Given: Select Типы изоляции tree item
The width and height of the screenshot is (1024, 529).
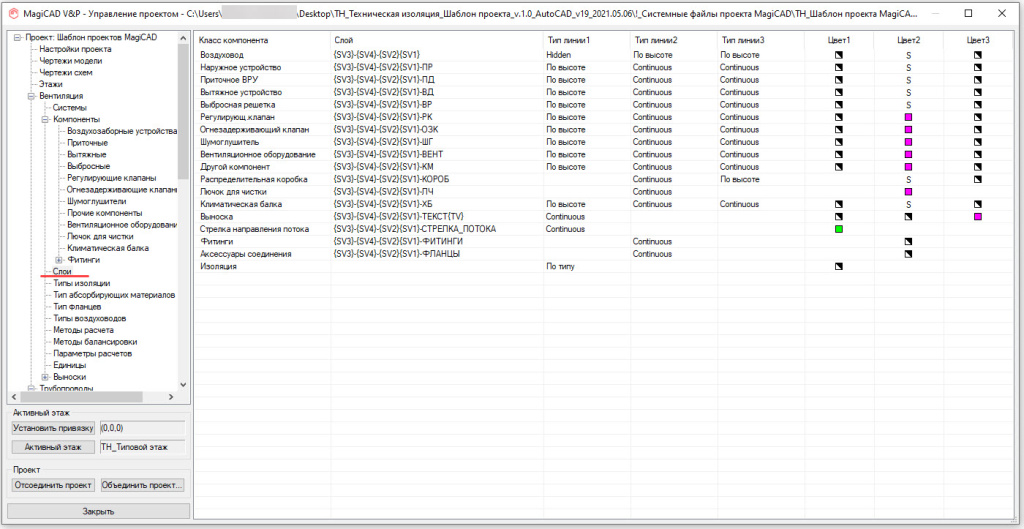Looking at the screenshot, I should click(81, 284).
